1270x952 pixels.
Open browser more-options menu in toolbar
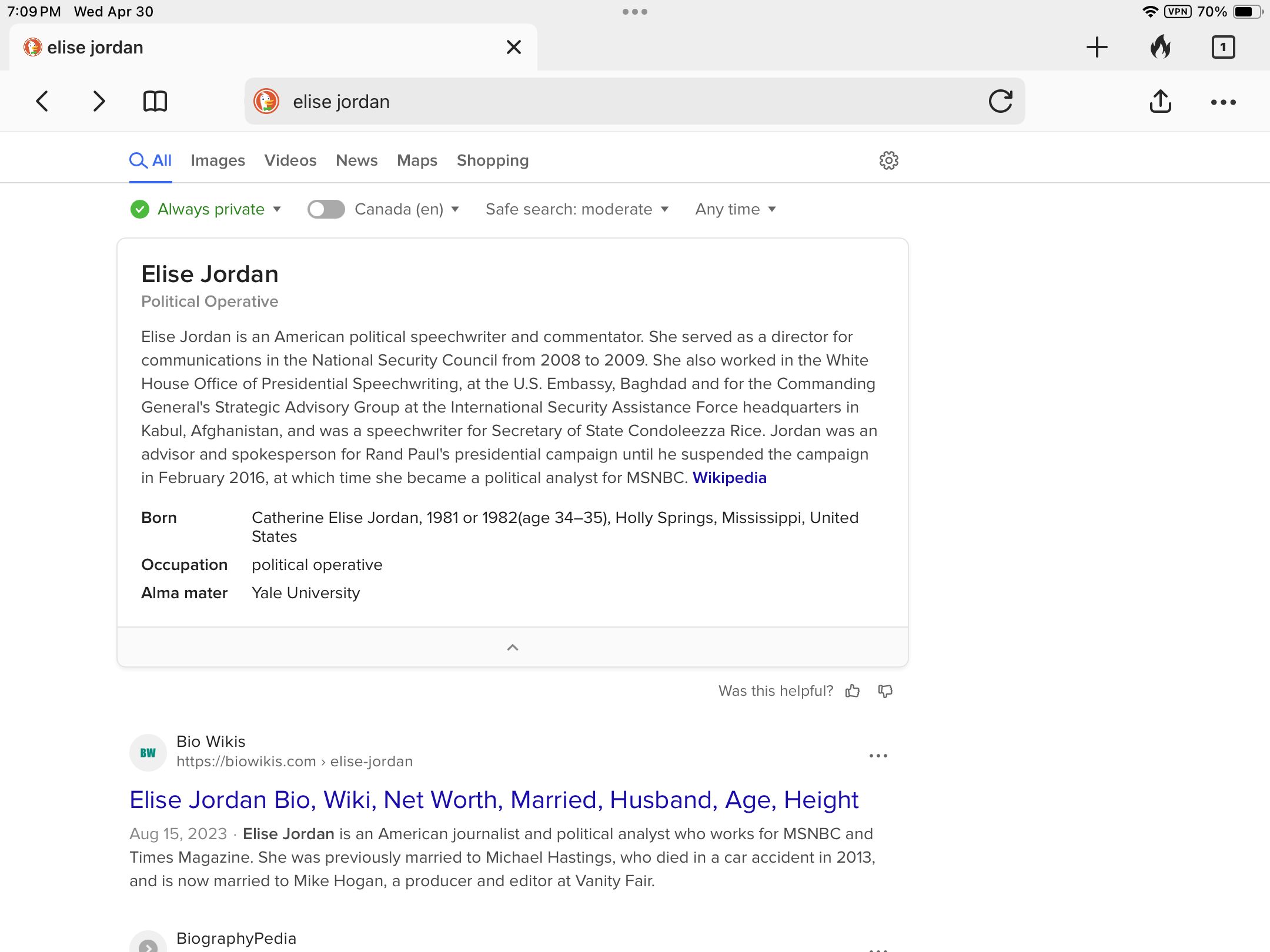tap(1223, 102)
